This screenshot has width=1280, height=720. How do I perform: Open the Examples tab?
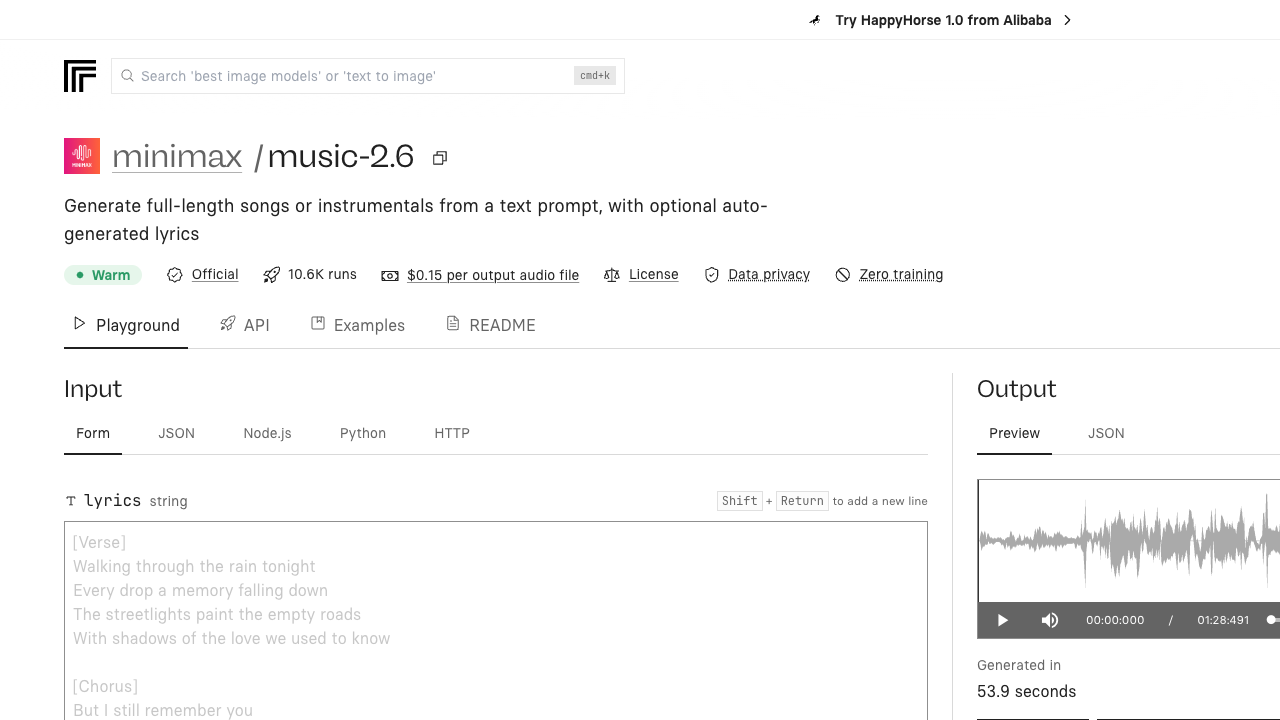click(358, 325)
